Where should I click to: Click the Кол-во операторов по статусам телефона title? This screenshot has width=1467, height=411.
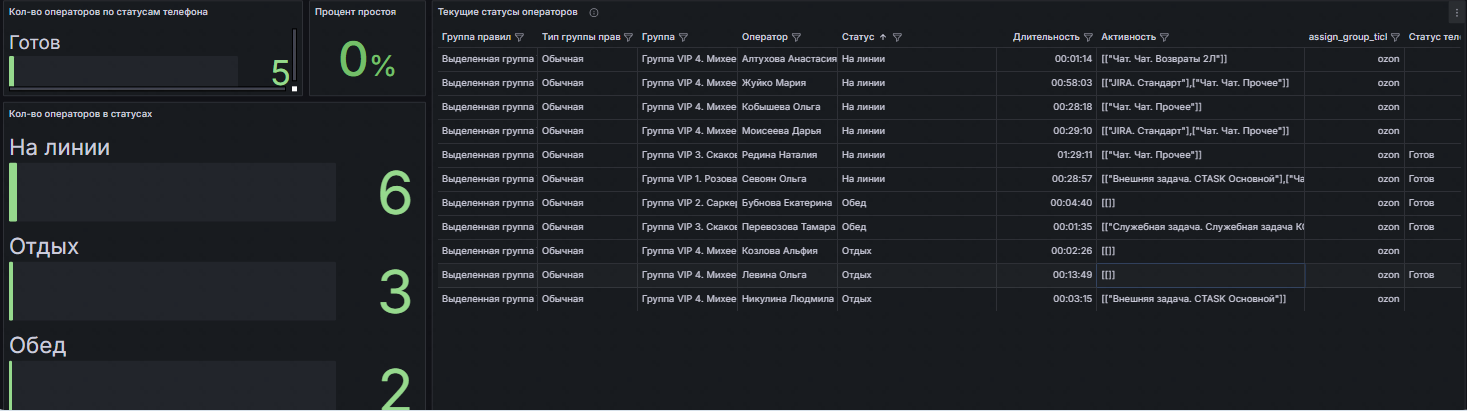pos(108,13)
